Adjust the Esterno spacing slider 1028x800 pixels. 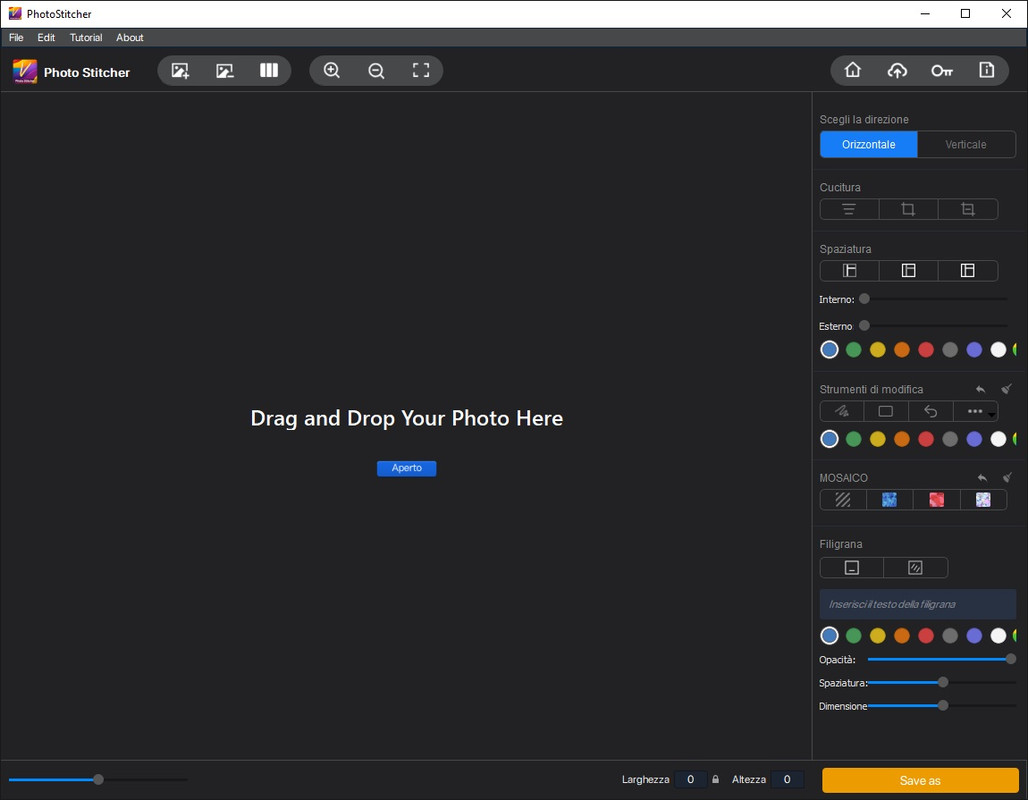[x=865, y=326]
